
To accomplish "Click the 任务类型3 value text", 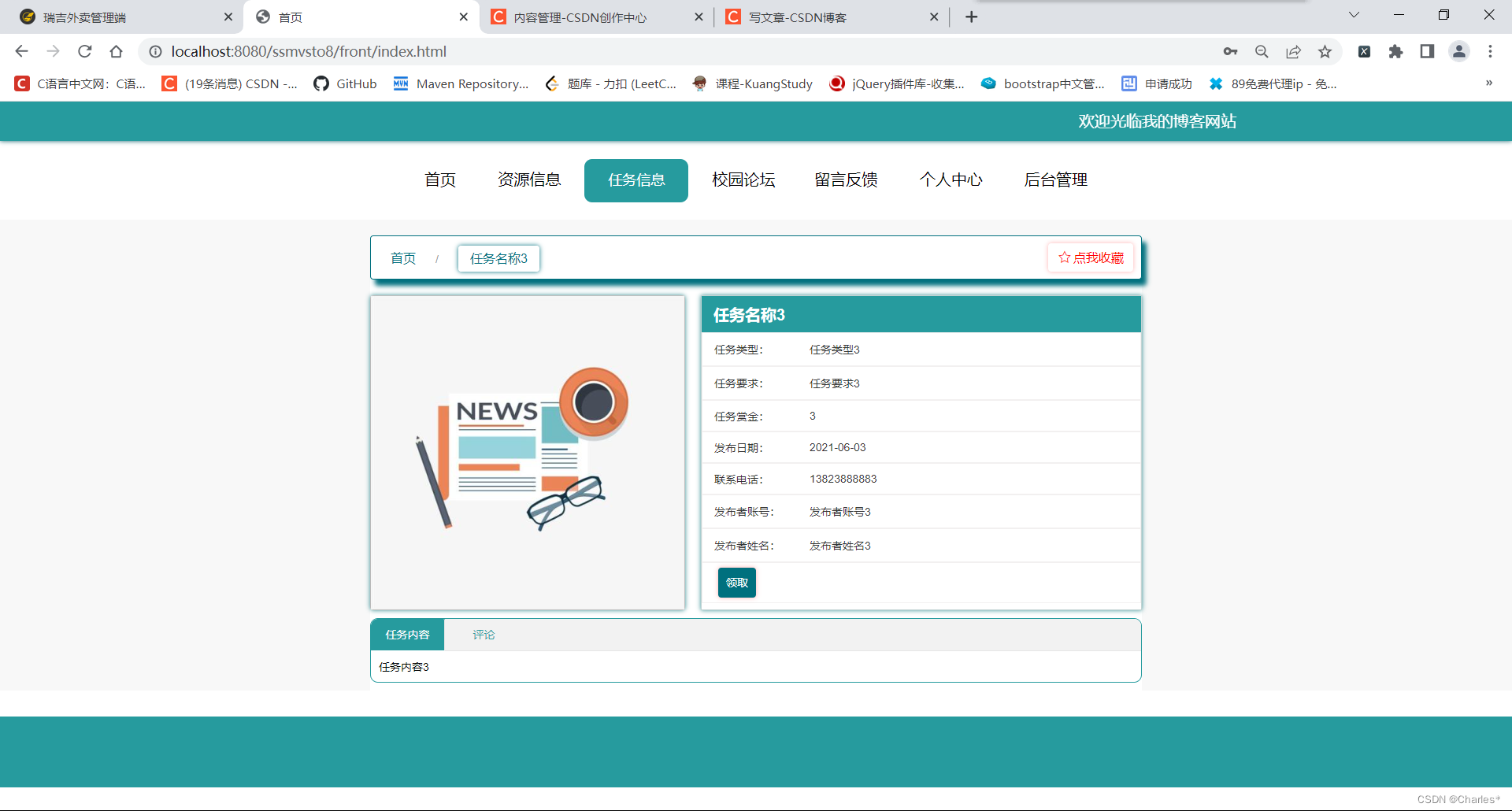I will click(x=834, y=350).
